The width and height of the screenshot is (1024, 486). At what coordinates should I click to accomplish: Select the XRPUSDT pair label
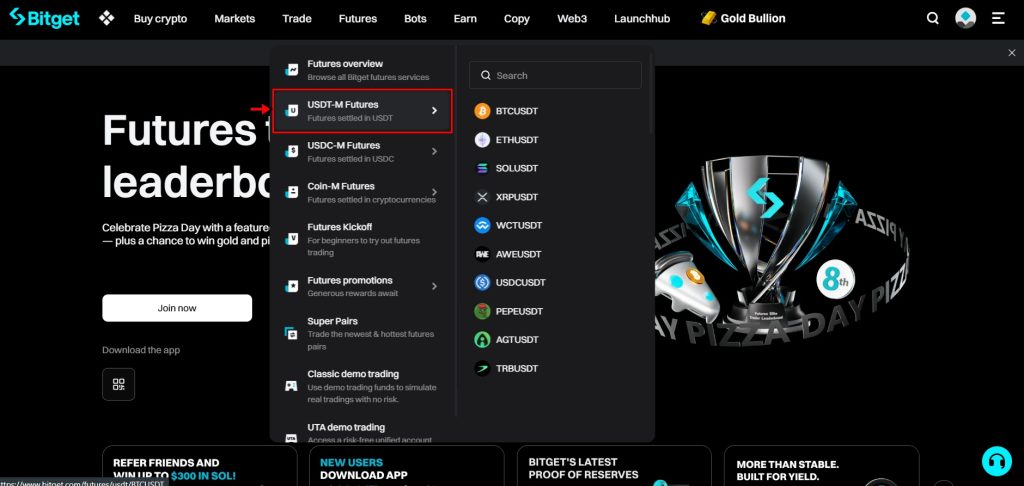pos(517,197)
